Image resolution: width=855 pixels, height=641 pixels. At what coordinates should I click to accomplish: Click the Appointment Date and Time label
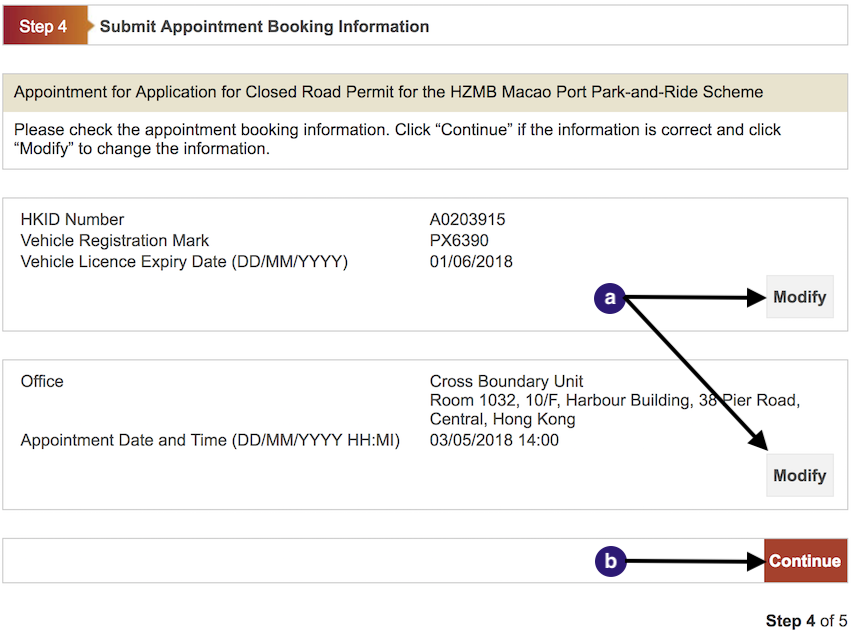point(210,440)
